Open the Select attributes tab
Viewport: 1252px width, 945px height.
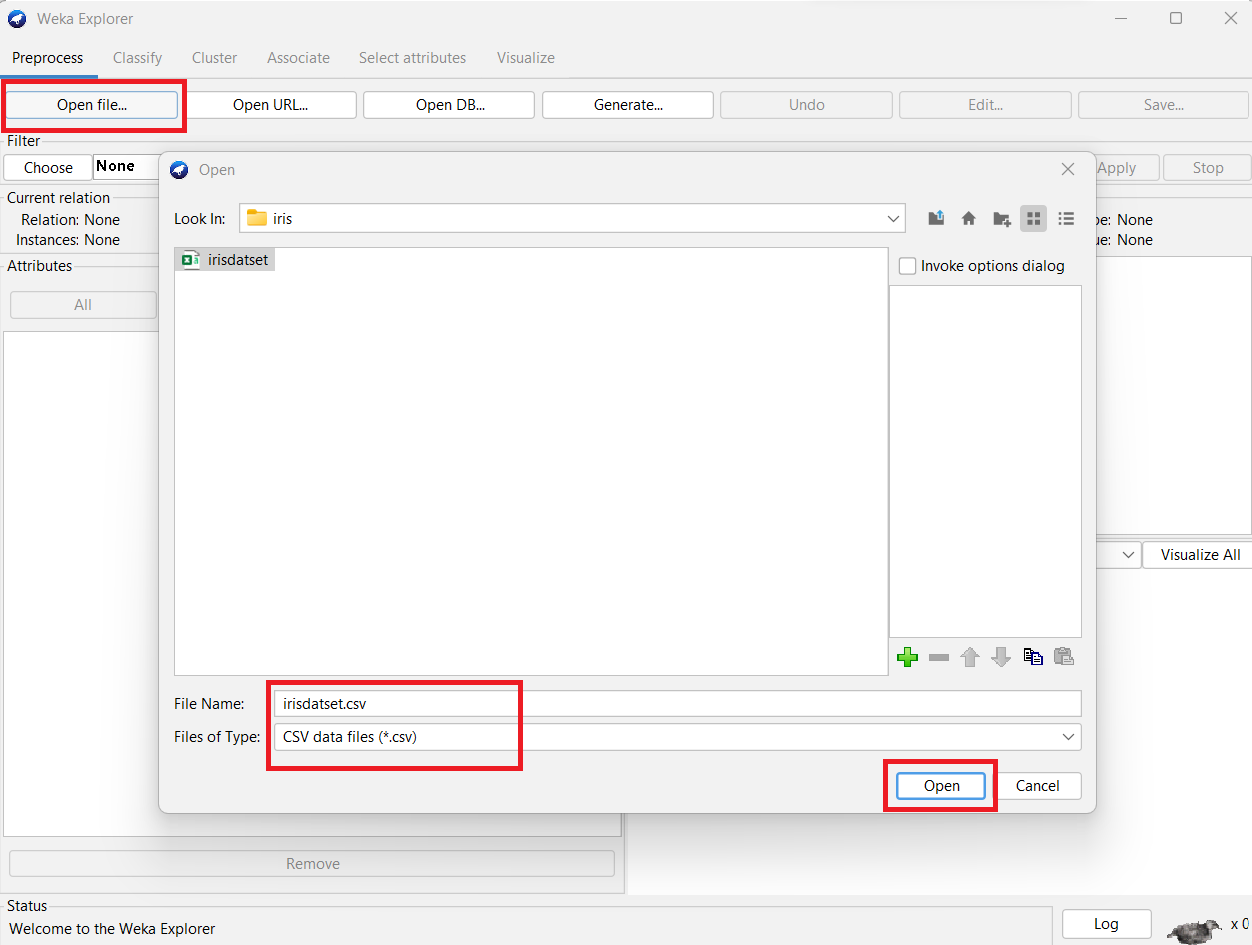413,58
